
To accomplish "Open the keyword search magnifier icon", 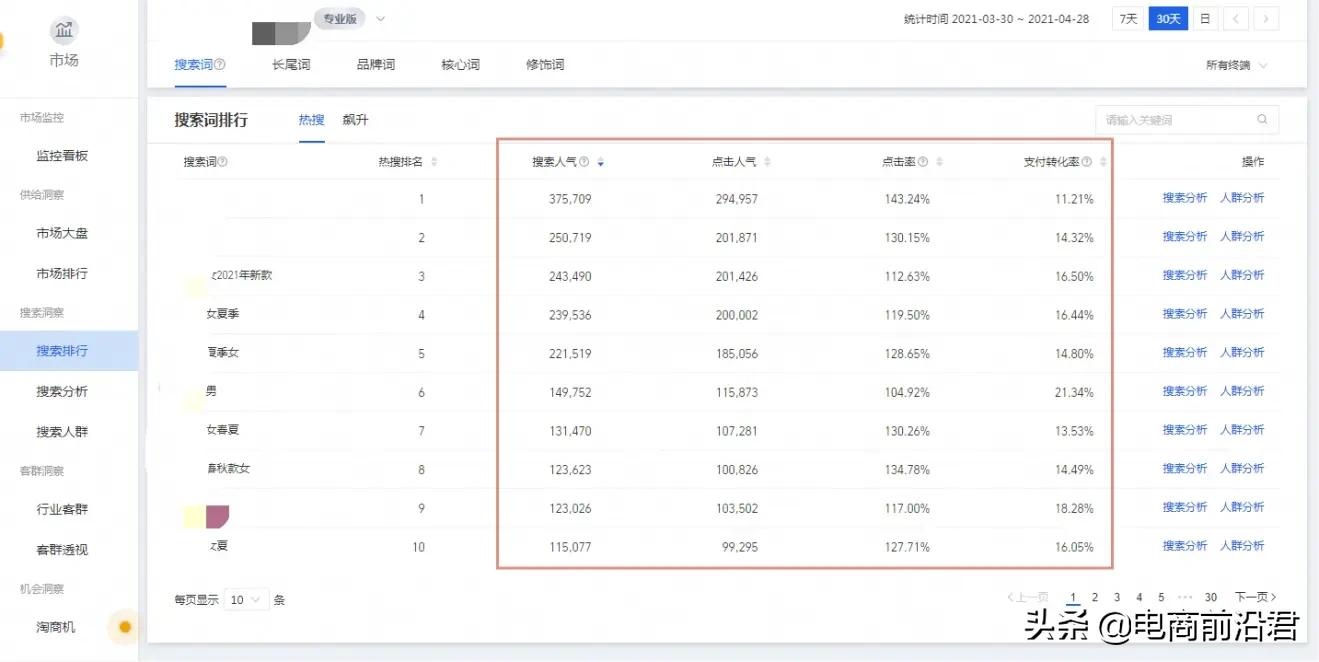I will click(1262, 119).
